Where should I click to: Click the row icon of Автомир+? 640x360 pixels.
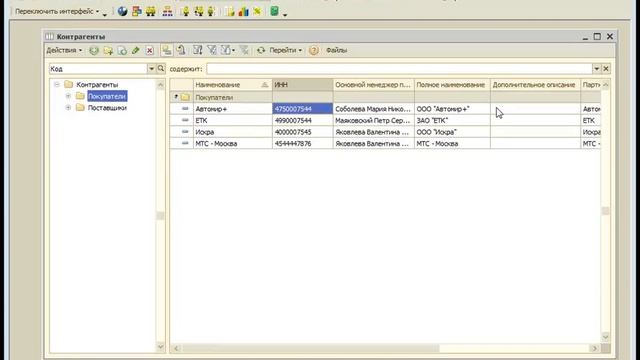pyautogui.click(x=185, y=109)
